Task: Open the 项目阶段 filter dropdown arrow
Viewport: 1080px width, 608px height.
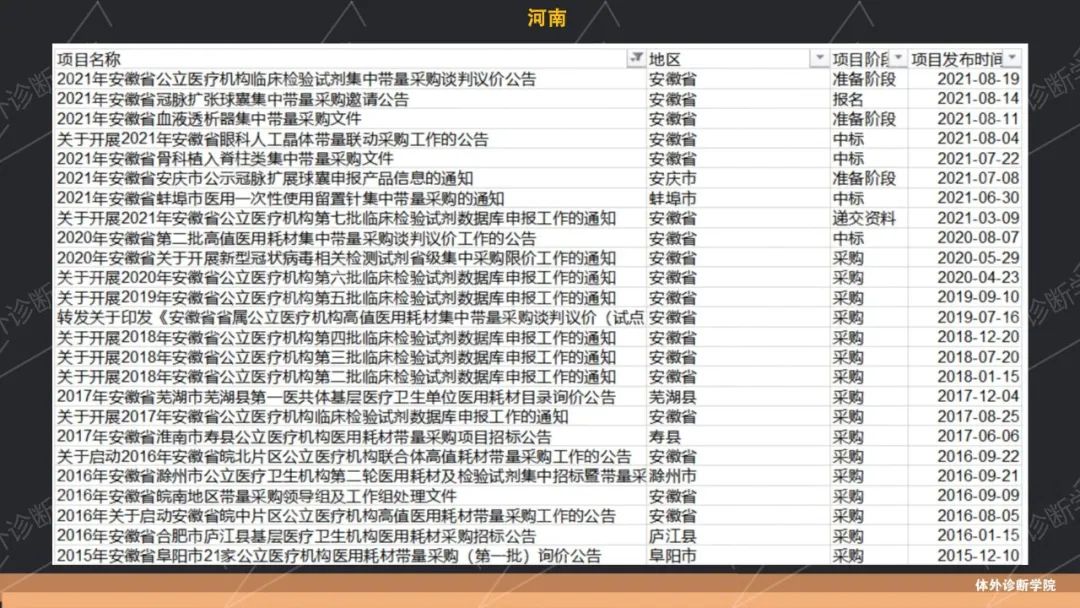Action: click(x=898, y=59)
